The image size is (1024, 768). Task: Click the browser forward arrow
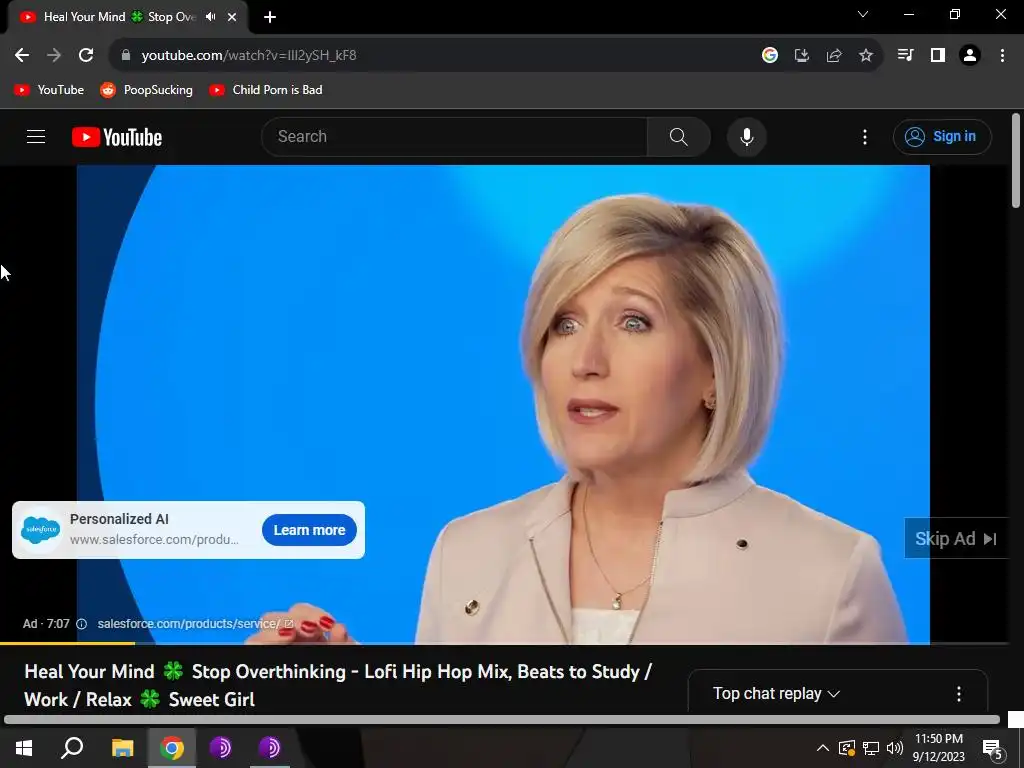point(54,56)
